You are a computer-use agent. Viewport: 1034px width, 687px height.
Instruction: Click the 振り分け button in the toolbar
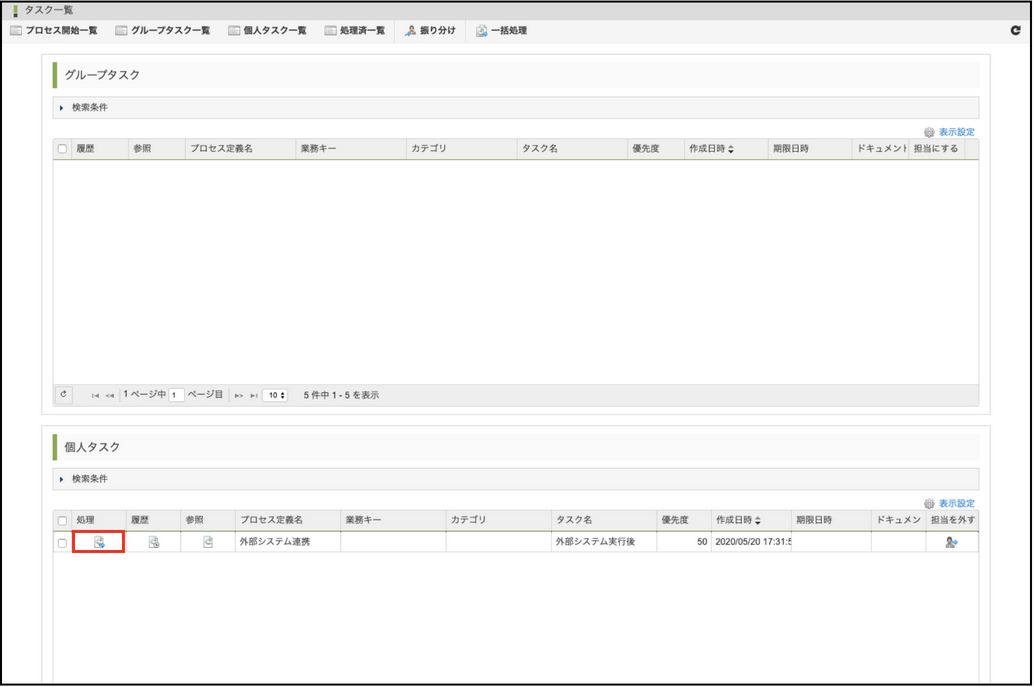430,30
